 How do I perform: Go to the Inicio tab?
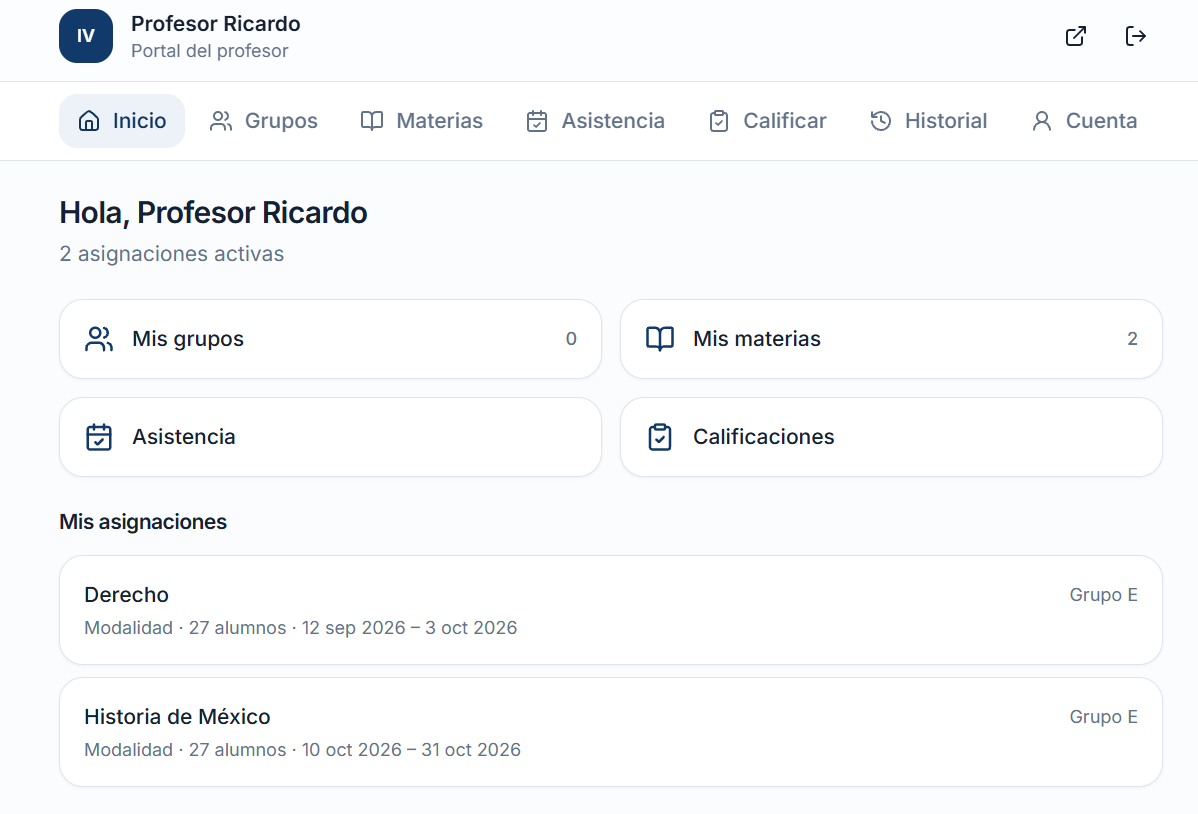click(121, 121)
